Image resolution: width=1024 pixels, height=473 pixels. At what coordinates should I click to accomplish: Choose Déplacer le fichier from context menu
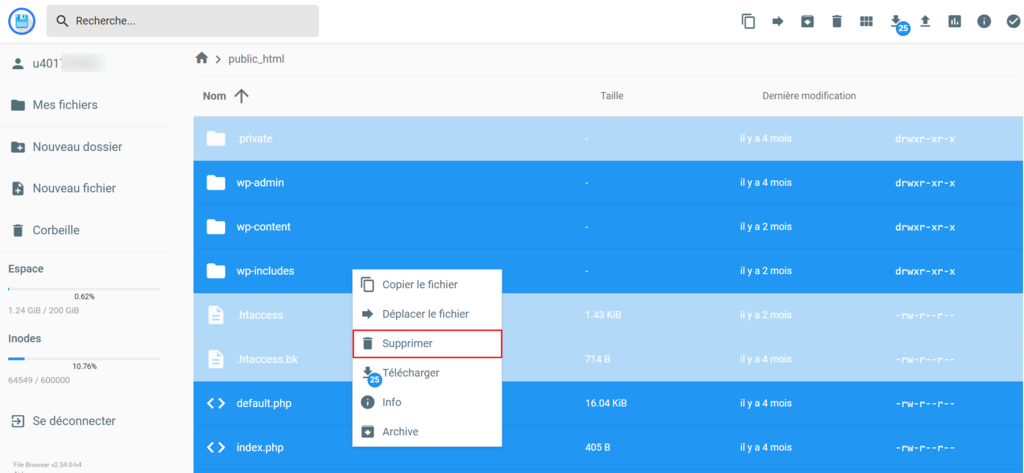coord(427,314)
